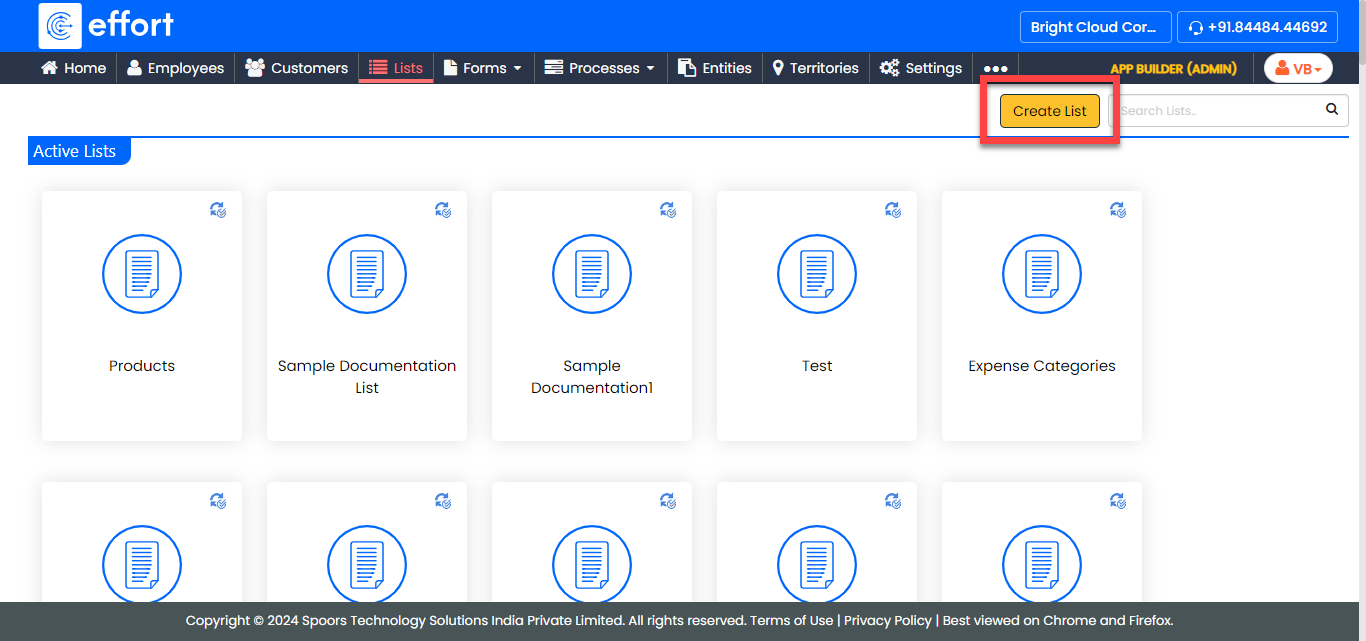
Task: Click sync icon on Test card
Action: pyautogui.click(x=893, y=210)
